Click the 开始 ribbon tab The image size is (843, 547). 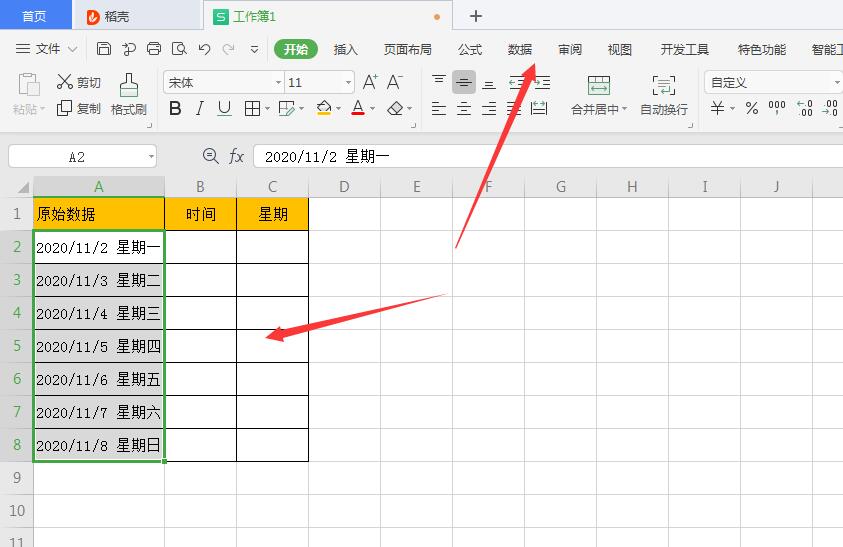(296, 49)
